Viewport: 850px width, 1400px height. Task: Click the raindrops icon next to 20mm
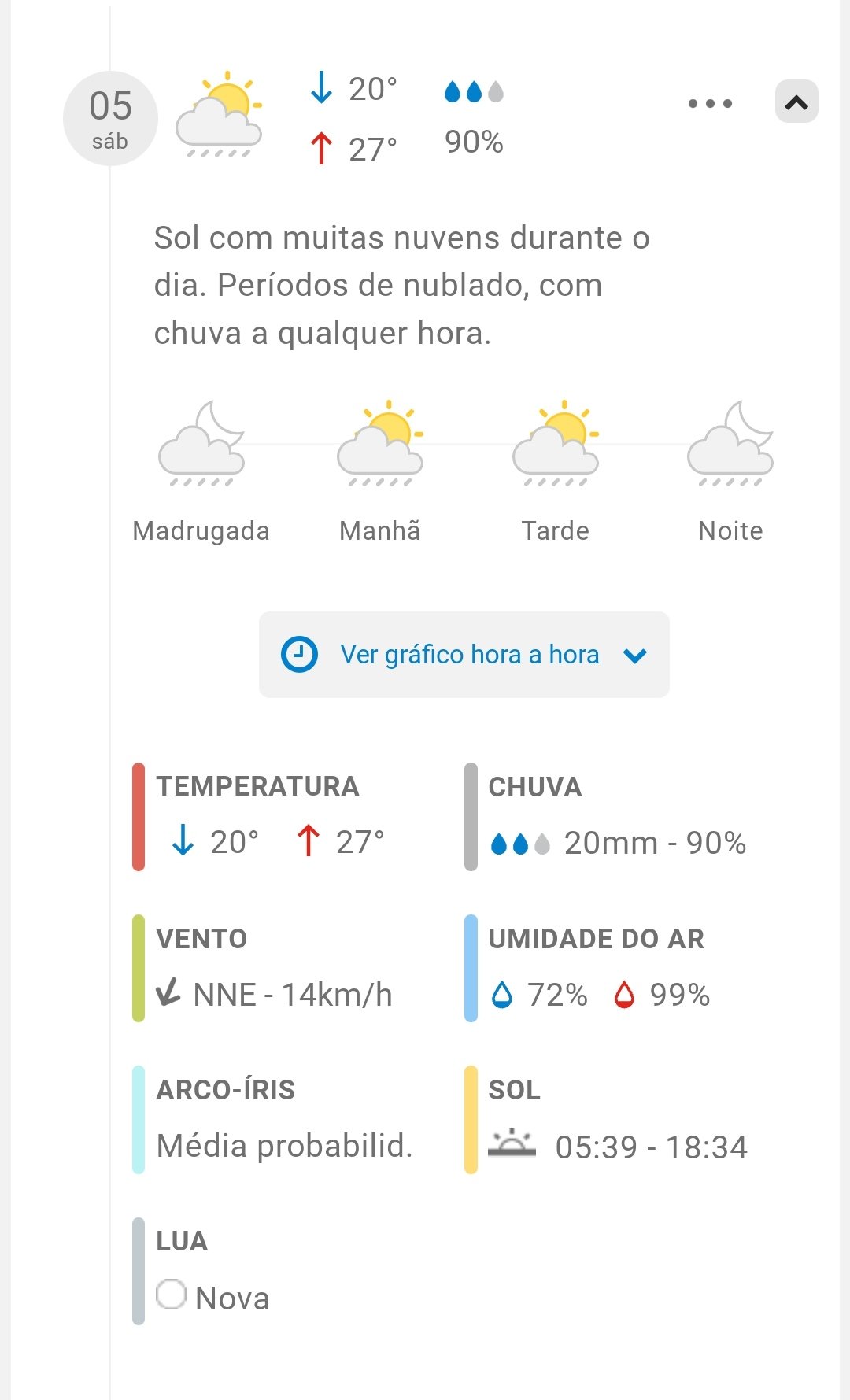pyautogui.click(x=519, y=844)
